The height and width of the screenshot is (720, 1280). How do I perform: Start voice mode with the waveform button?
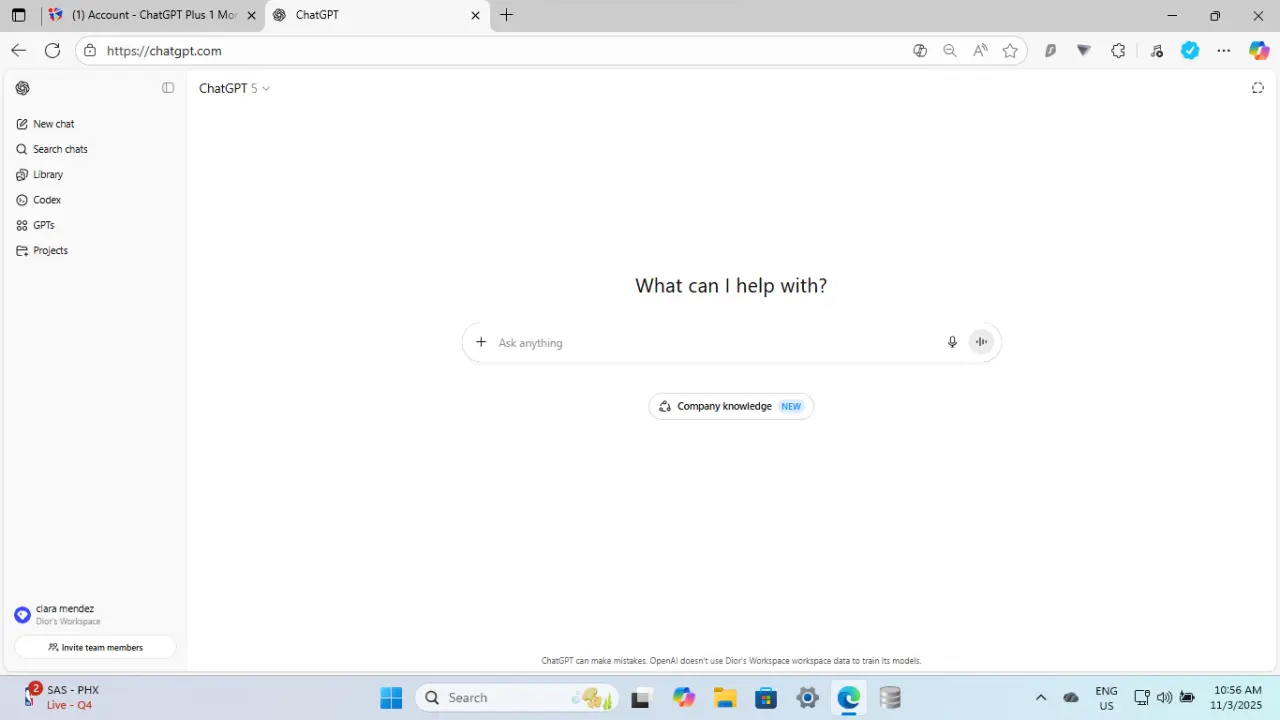[x=982, y=342]
